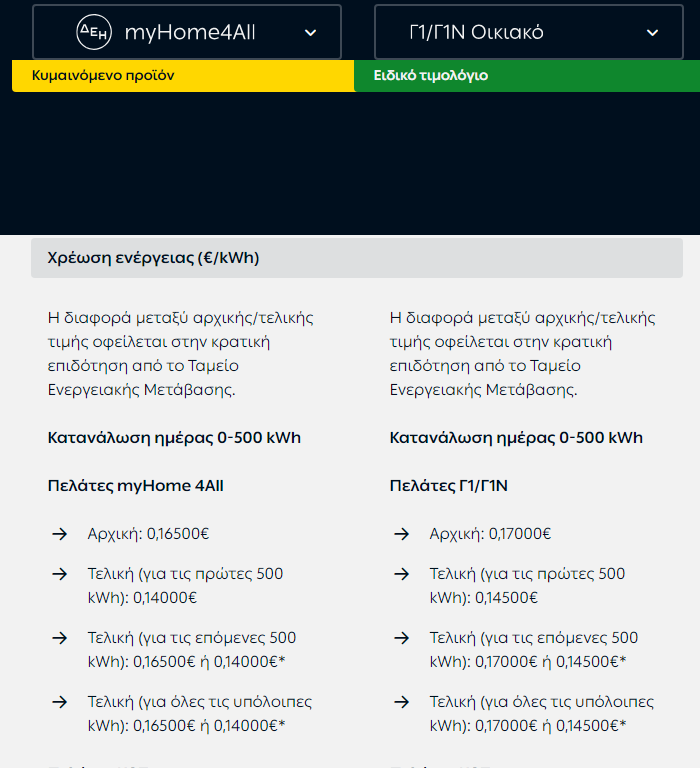Open the Γ1/Γ1Ν Οικιακό product dropdown

[x=529, y=32]
